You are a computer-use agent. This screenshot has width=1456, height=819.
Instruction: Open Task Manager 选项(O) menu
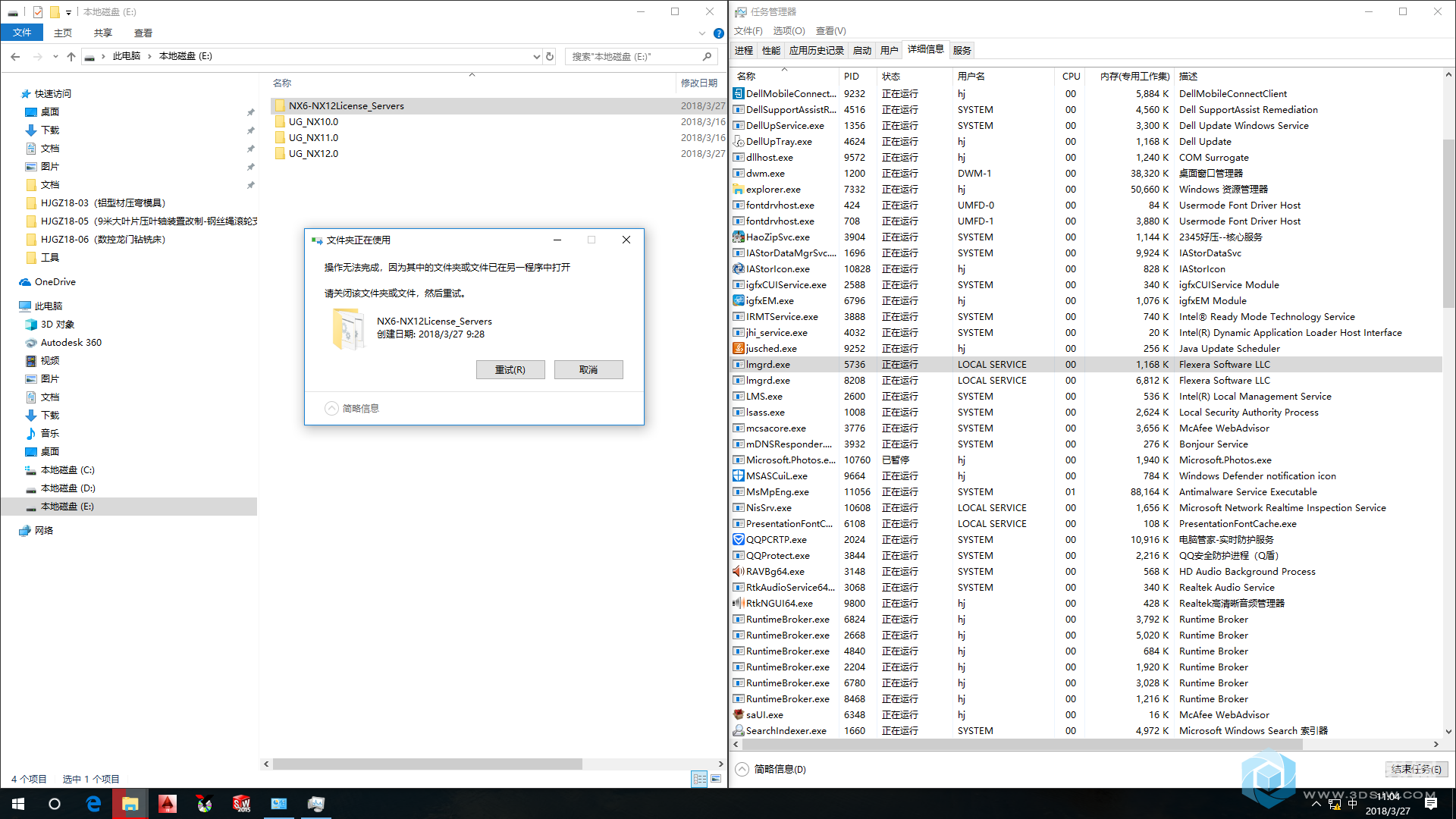(789, 31)
